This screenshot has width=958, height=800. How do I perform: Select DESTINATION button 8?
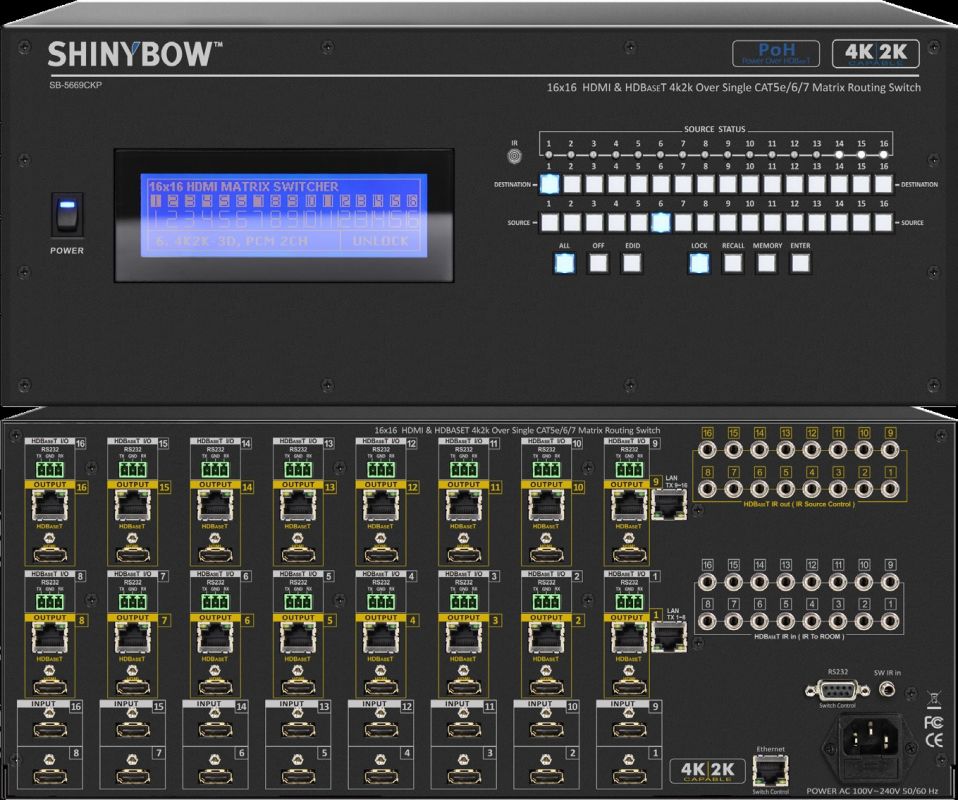[706, 184]
